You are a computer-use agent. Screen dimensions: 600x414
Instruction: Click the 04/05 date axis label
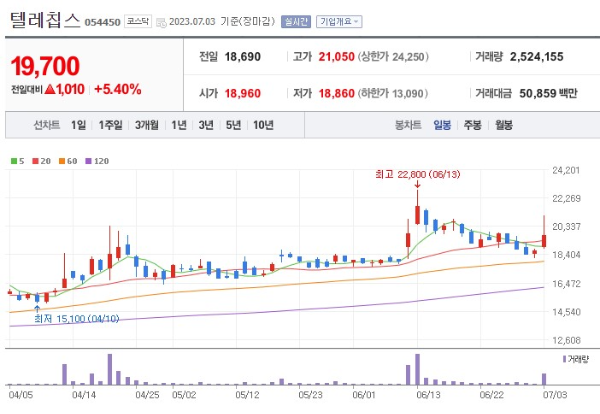point(21,395)
